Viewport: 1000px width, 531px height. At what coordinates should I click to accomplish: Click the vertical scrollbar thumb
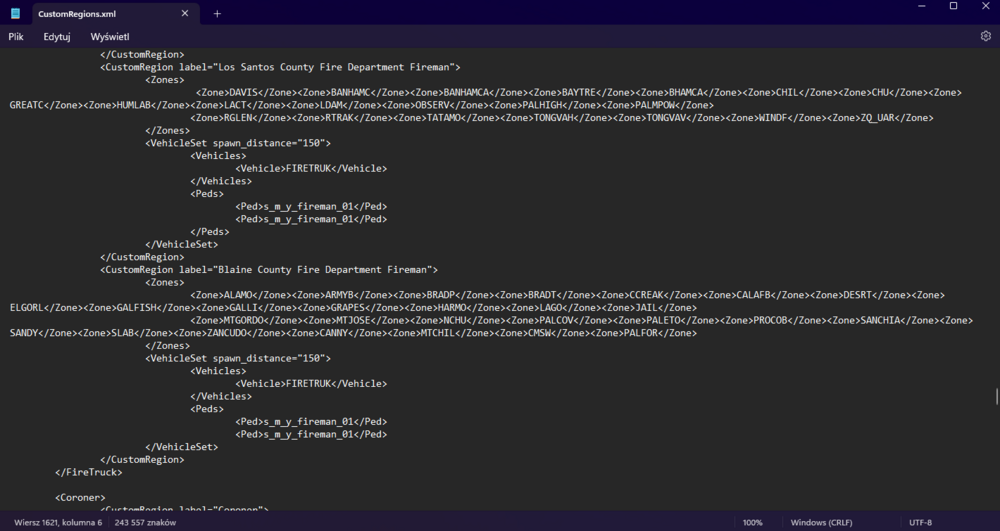(x=996, y=396)
